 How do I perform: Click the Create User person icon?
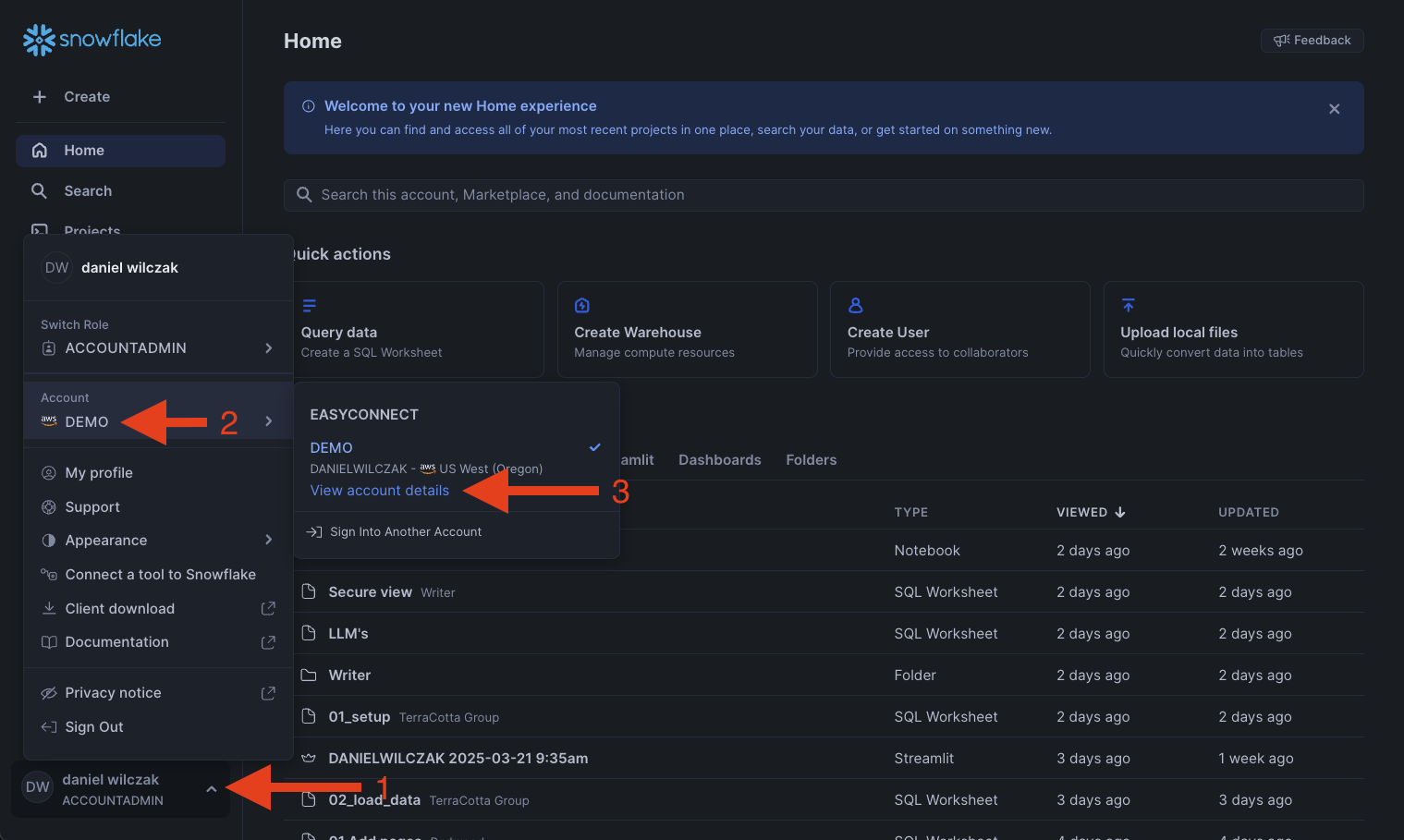pos(856,306)
